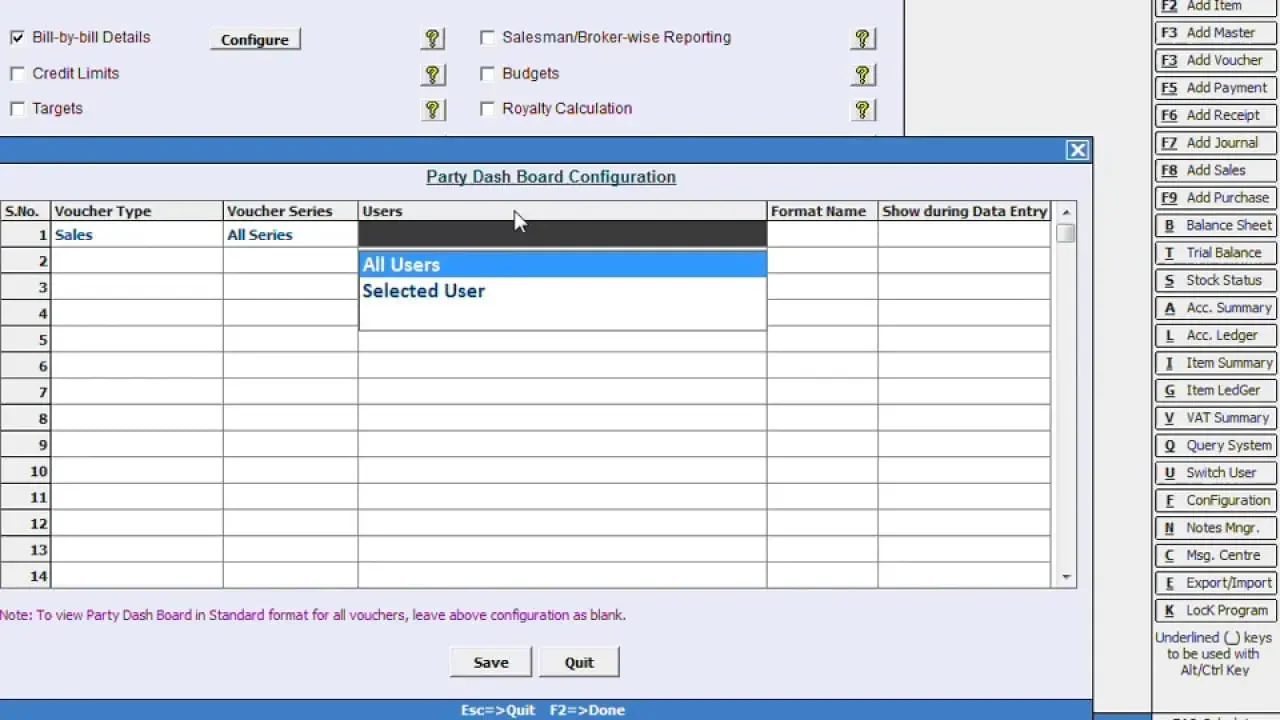Click Add Voucher in side panel
Image resolution: width=1280 pixels, height=720 pixels.
click(x=1215, y=60)
